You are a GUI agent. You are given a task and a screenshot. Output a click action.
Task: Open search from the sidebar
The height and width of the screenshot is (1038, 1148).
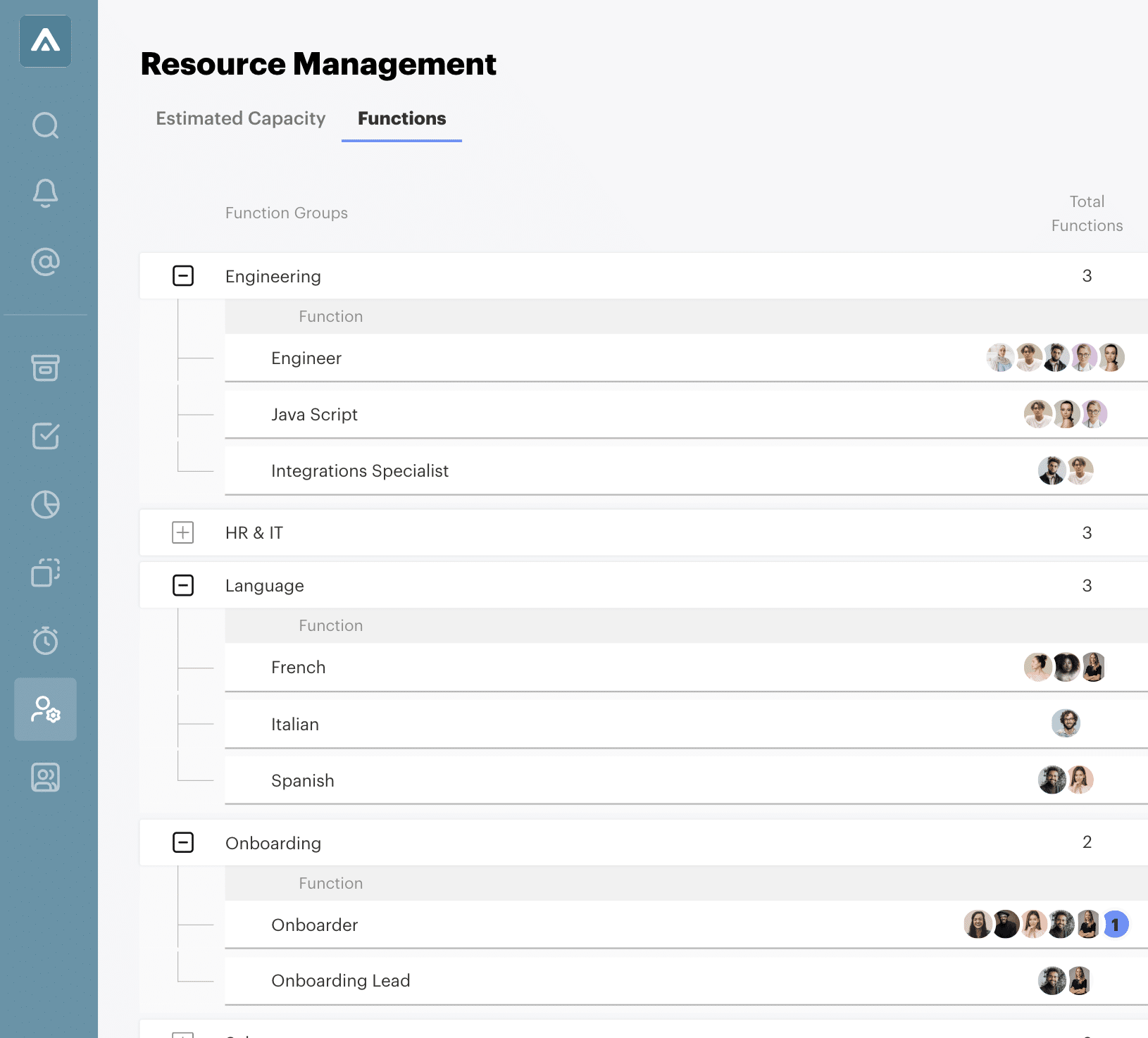[x=46, y=126]
